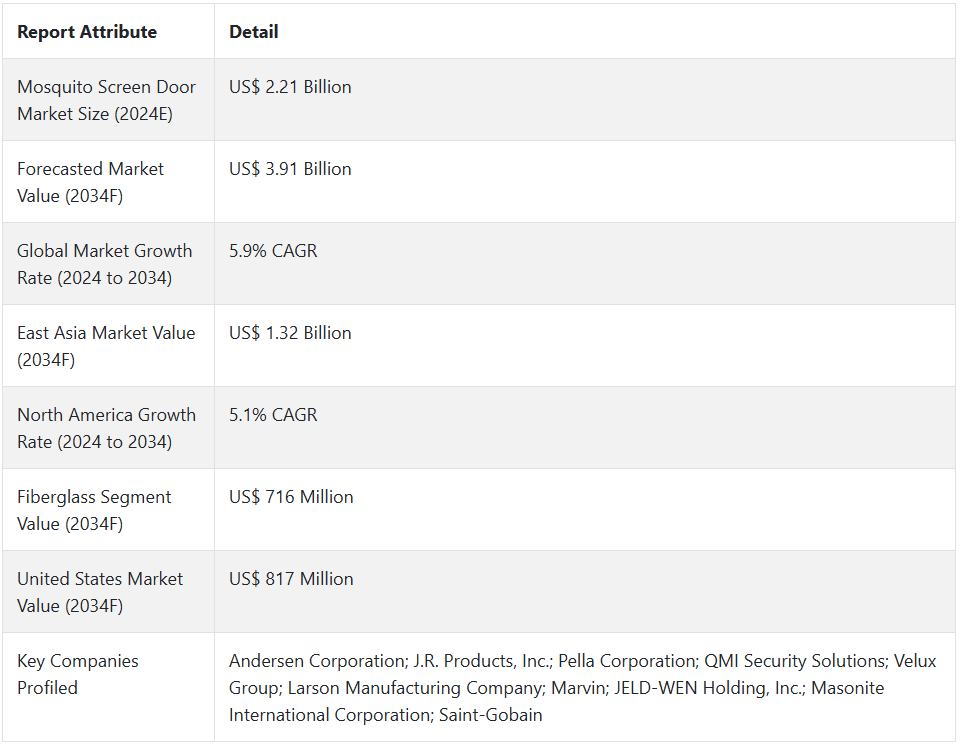Select the North America Growth Rate cell
Viewport: 960px width, 748px height.
(x=106, y=428)
